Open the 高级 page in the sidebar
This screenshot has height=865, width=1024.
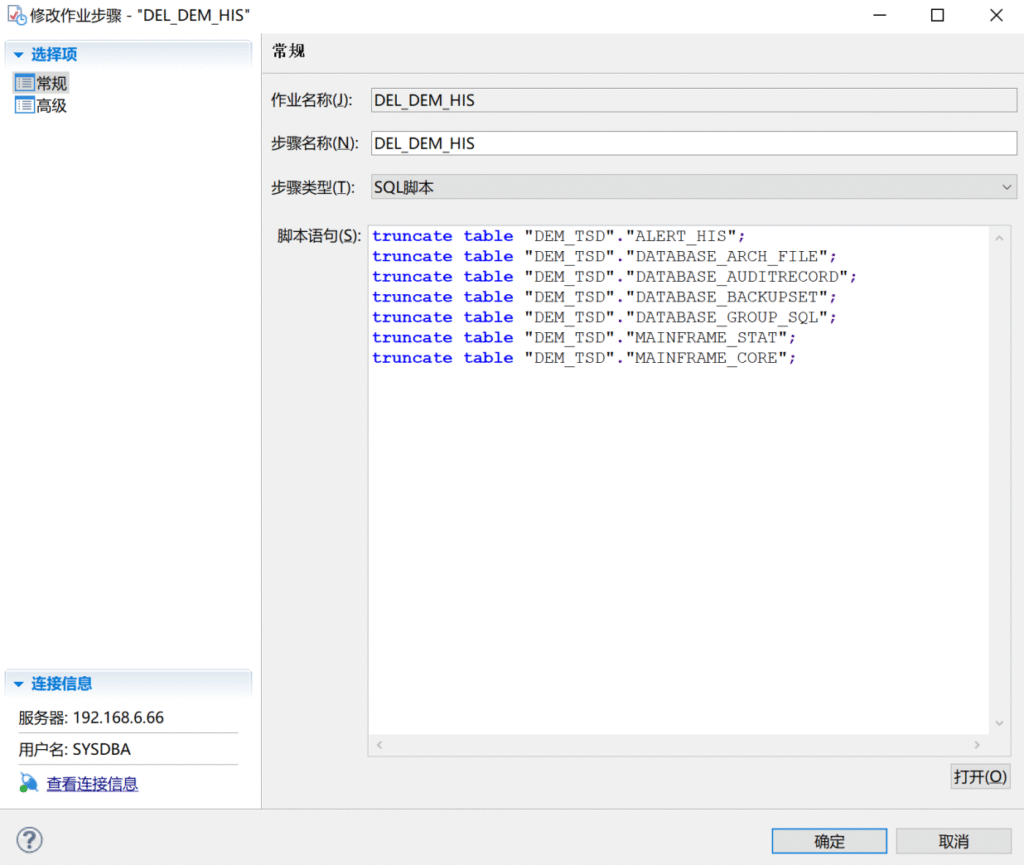(x=51, y=106)
